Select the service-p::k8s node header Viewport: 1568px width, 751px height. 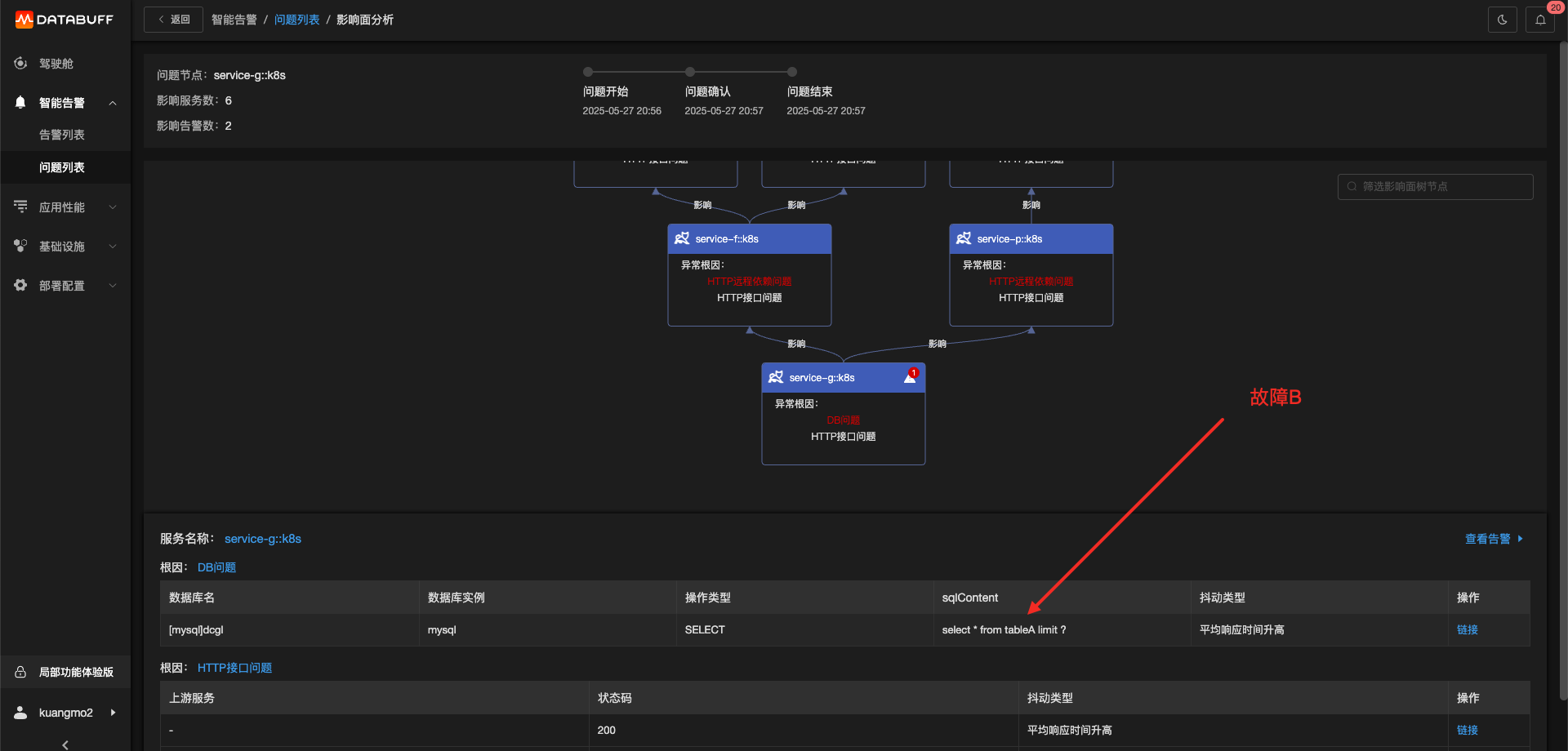(x=1031, y=238)
